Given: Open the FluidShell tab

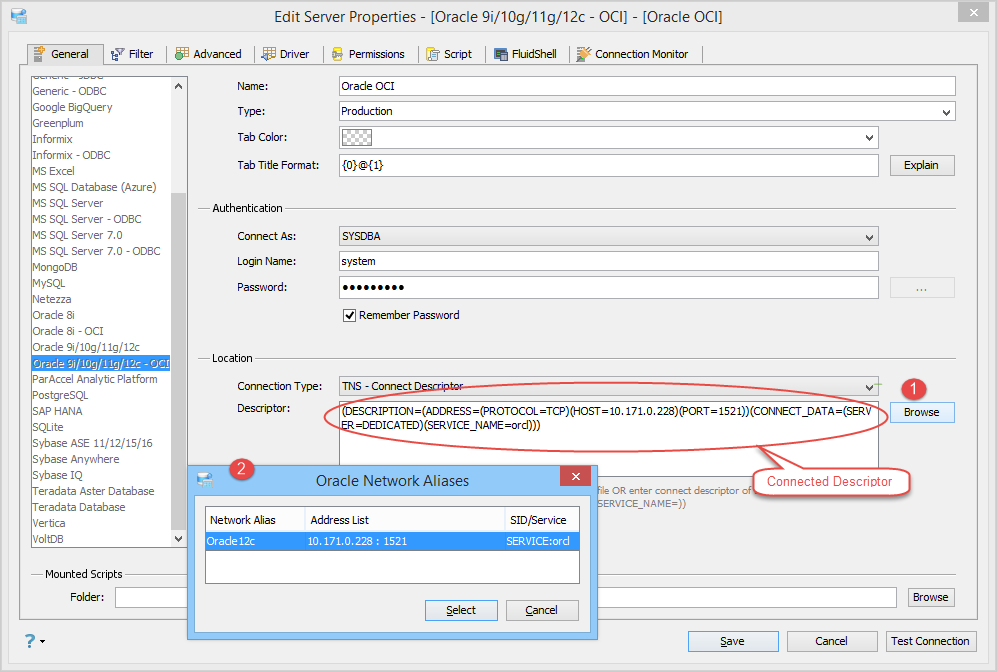Looking at the screenshot, I should 526,54.
